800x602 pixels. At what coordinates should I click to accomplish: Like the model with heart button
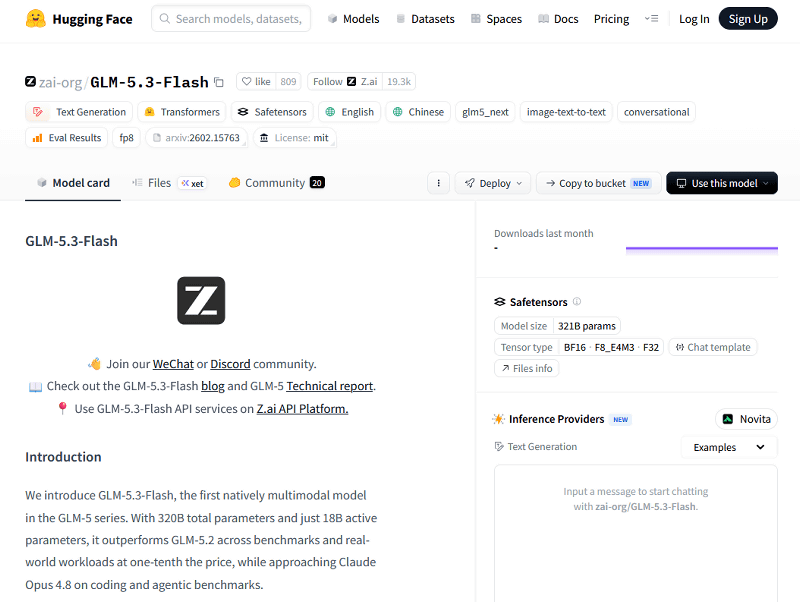pyautogui.click(x=256, y=82)
